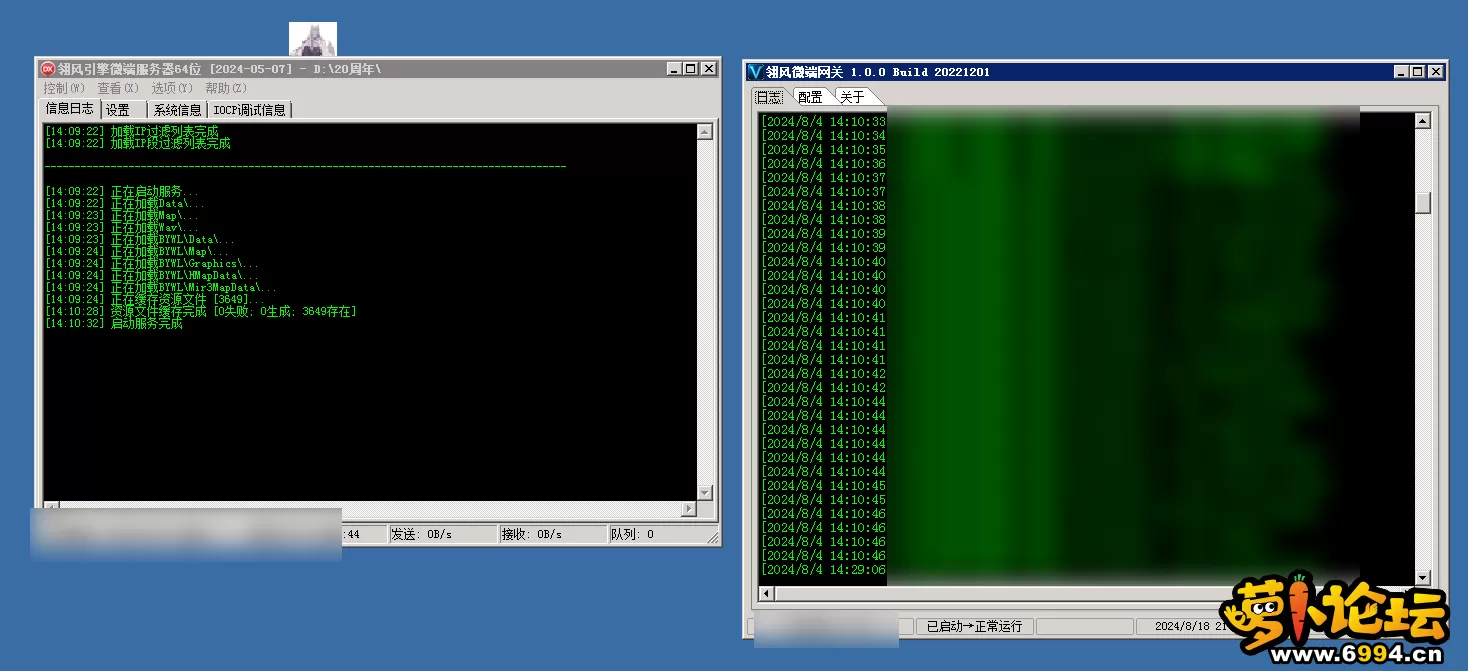Click the server window resize grip

click(713, 538)
